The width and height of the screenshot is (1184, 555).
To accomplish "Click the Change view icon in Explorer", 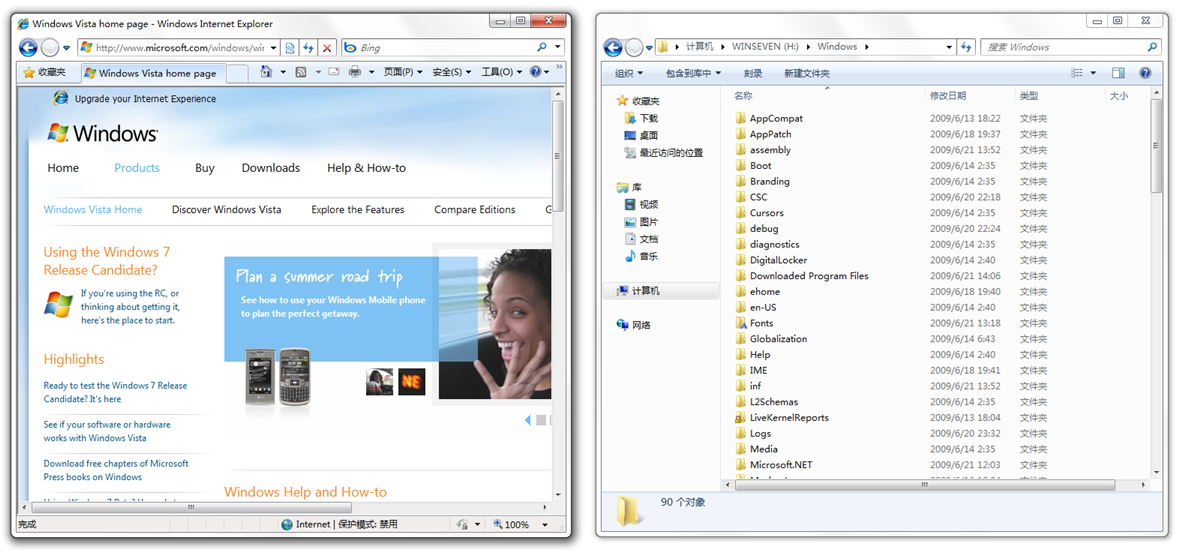I will 1078,73.
